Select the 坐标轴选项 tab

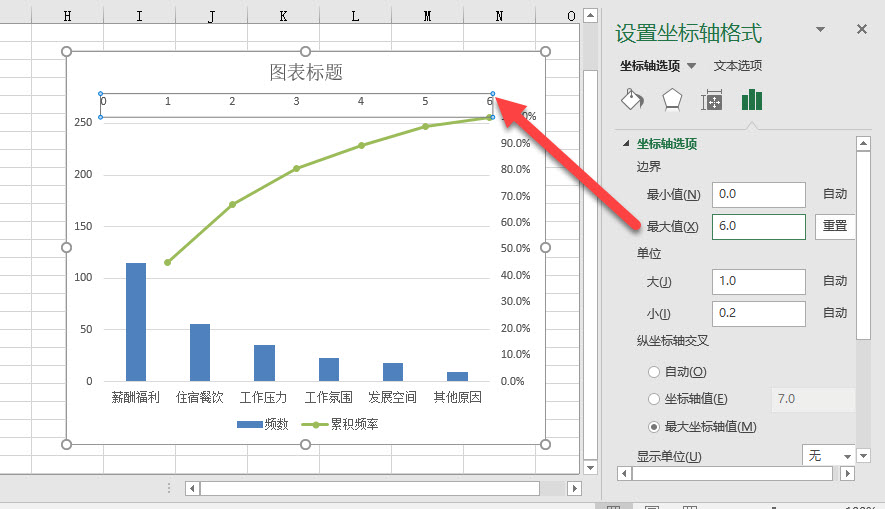(x=650, y=65)
